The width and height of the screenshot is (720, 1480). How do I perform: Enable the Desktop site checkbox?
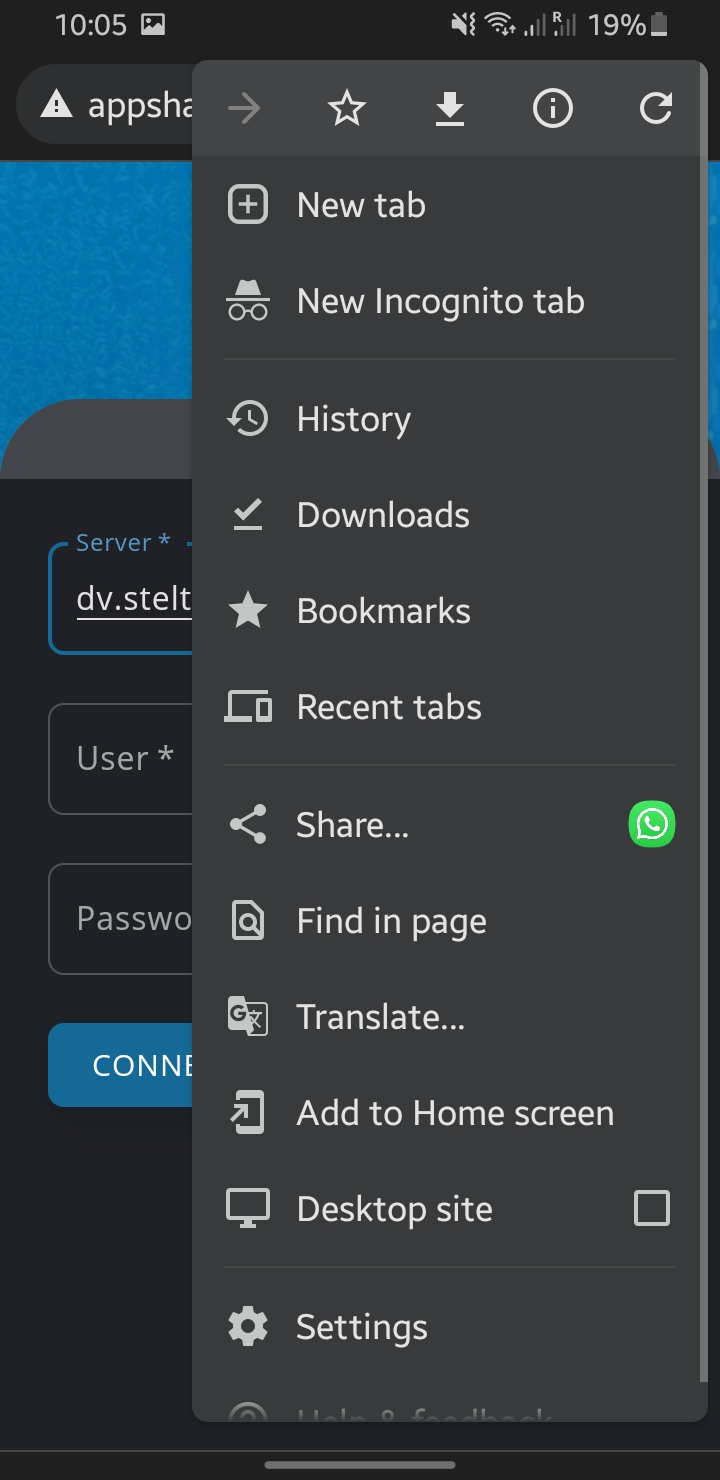tap(652, 1208)
